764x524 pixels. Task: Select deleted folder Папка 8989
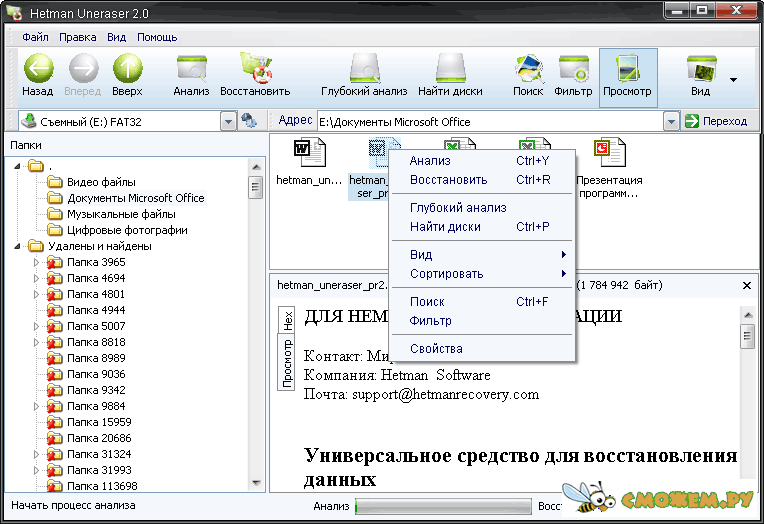click(x=96, y=358)
